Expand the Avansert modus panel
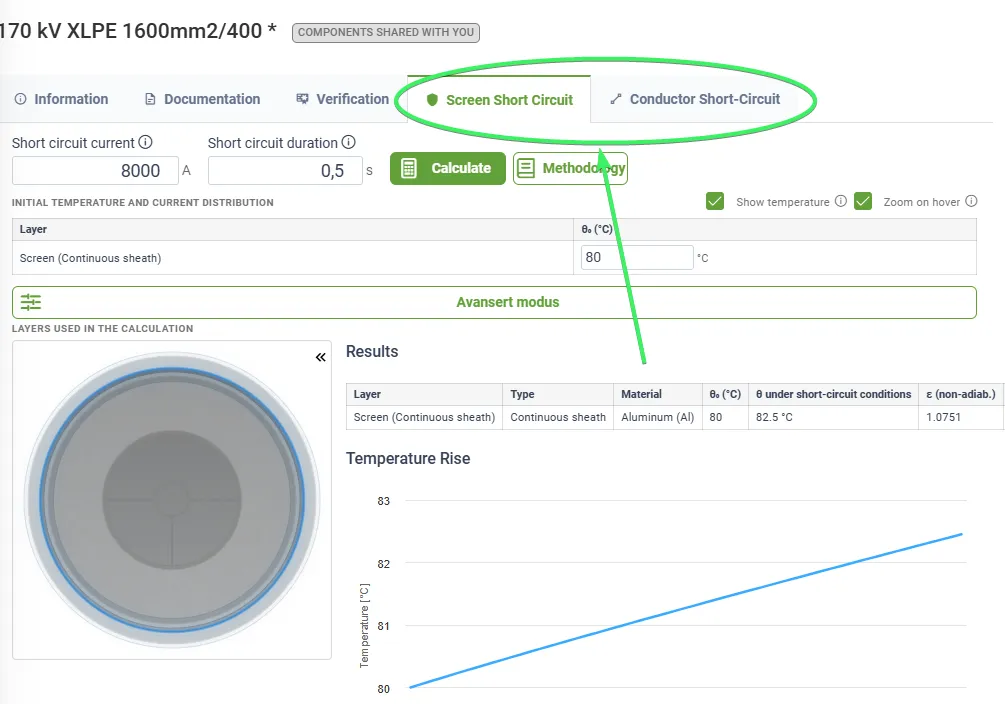The width and height of the screenshot is (1005, 704). click(x=494, y=302)
